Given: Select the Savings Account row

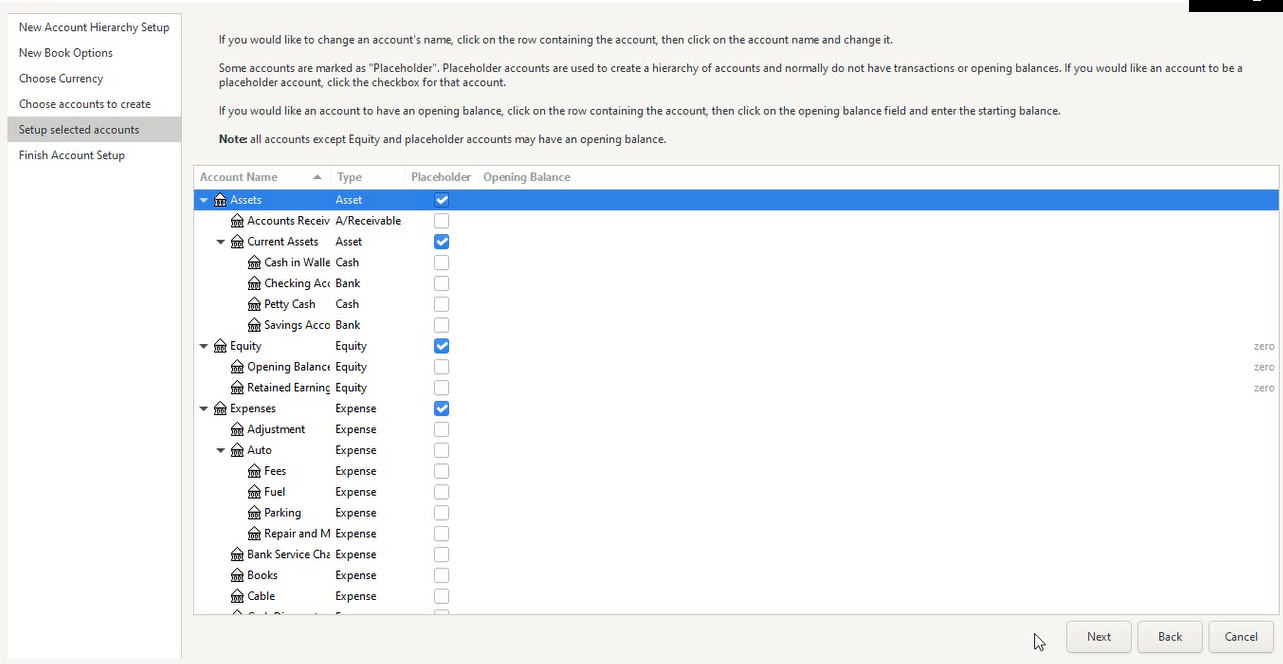Looking at the screenshot, I should point(297,325).
